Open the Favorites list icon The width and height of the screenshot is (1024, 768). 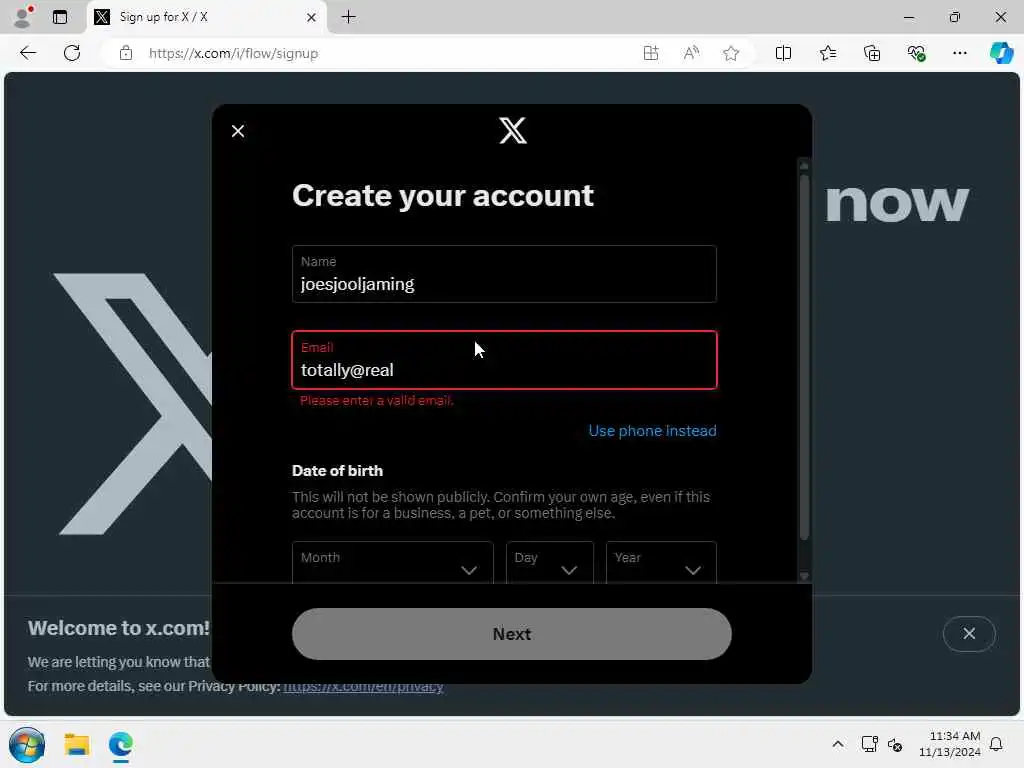pos(827,54)
